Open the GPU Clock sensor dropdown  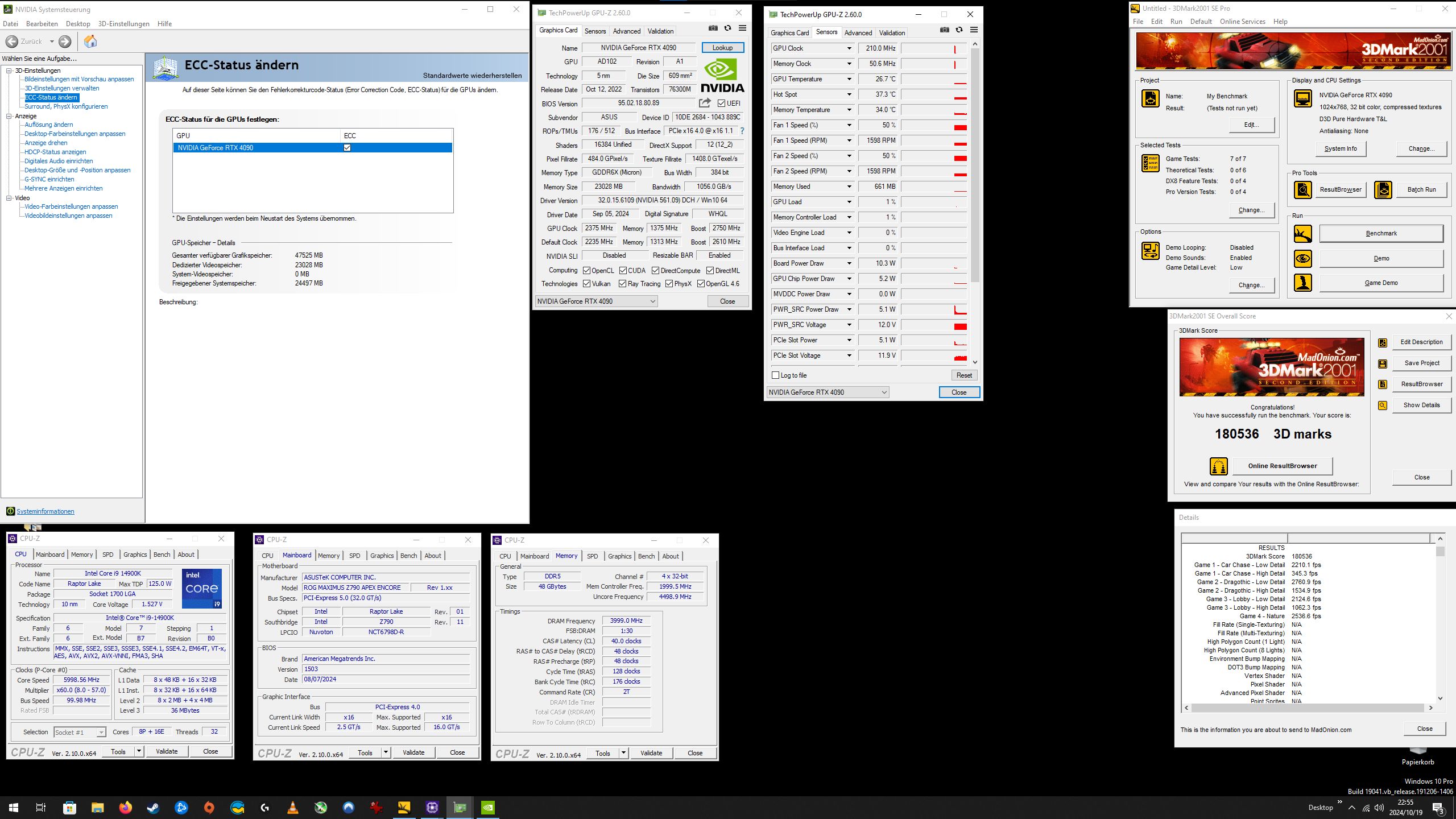pos(849,48)
